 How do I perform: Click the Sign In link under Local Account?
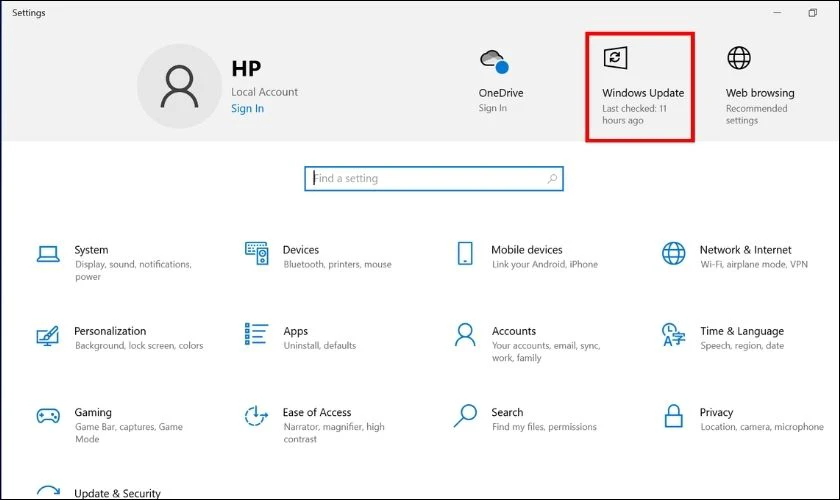pyautogui.click(x=248, y=108)
